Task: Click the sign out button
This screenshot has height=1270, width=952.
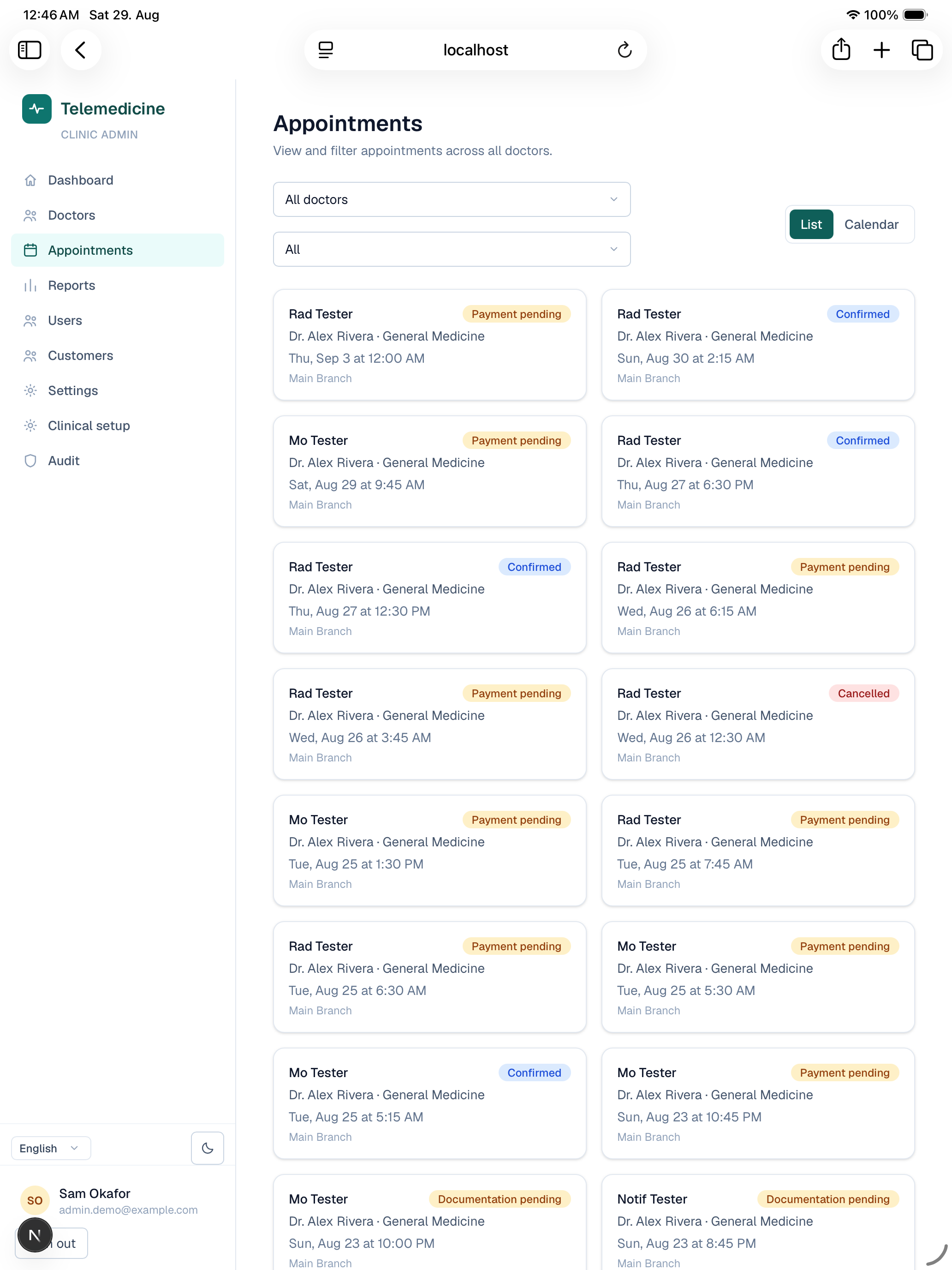Action: (x=52, y=1244)
